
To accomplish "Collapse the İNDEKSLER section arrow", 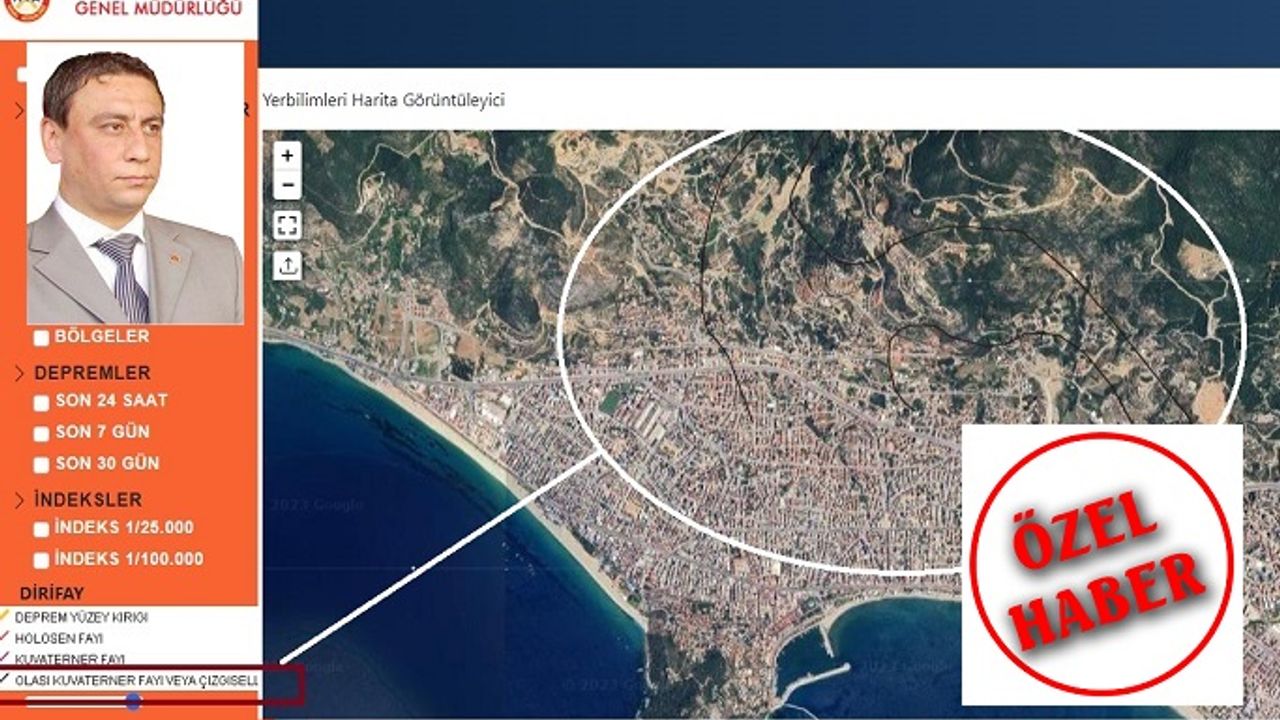I will 19,500.
